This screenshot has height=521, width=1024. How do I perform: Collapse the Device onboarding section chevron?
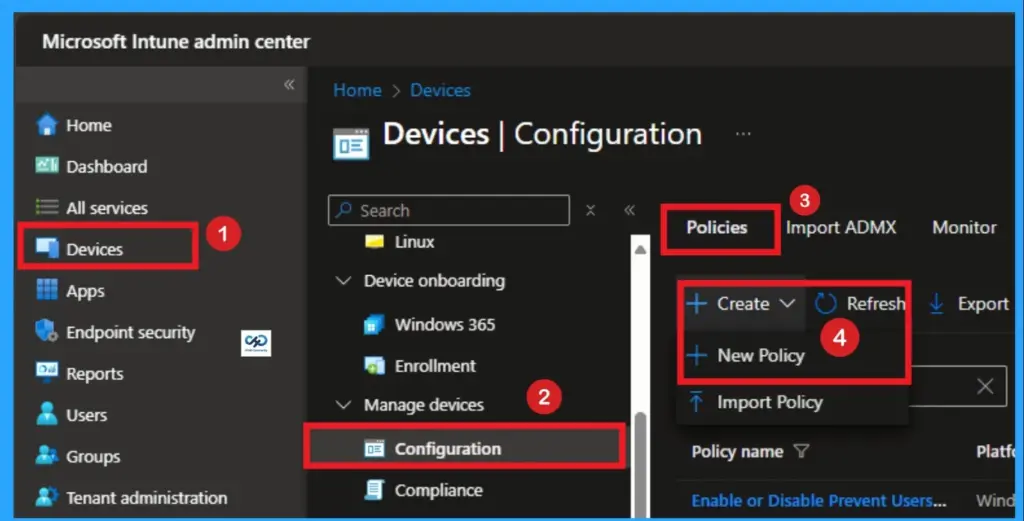pyautogui.click(x=344, y=281)
